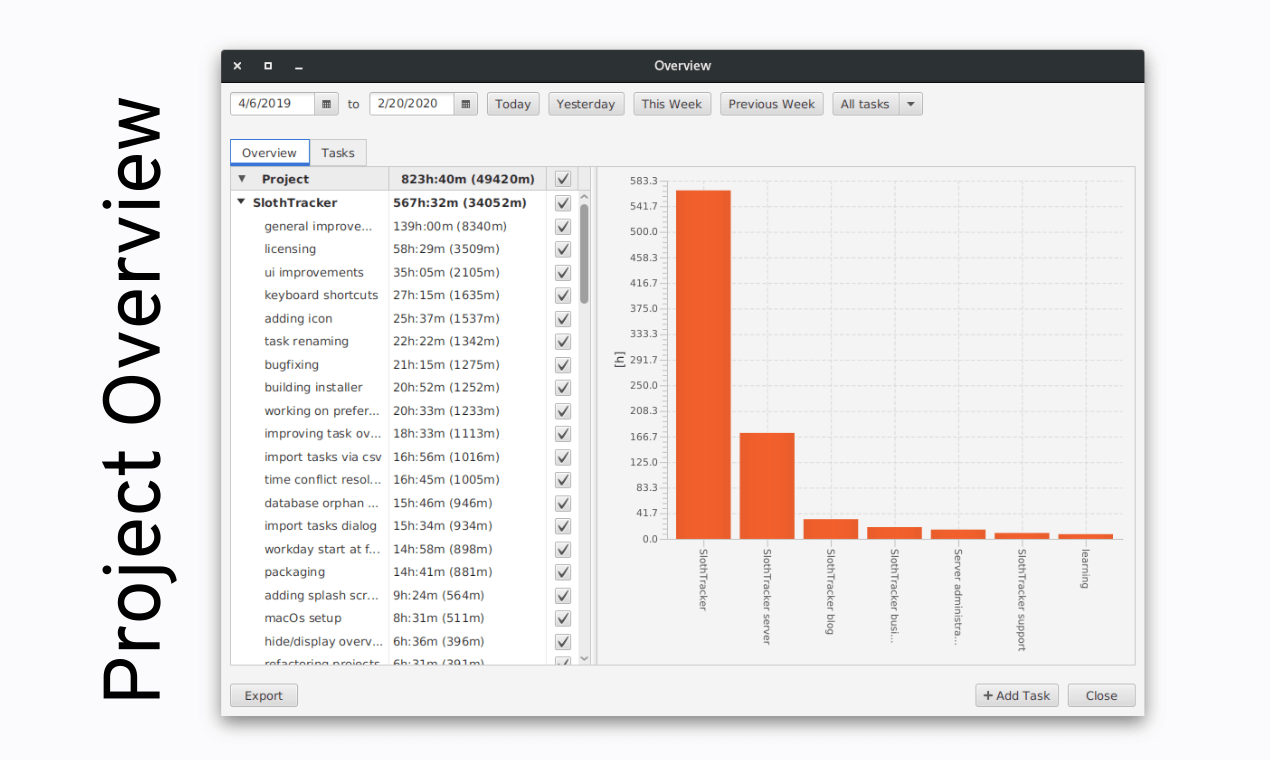This screenshot has height=760, width=1270.
Task: Open calendar picker for end date 2/20/2020
Action: 466,104
